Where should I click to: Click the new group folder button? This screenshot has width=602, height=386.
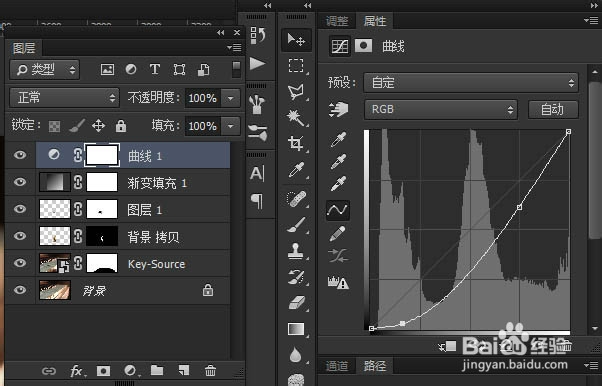pyautogui.click(x=157, y=371)
